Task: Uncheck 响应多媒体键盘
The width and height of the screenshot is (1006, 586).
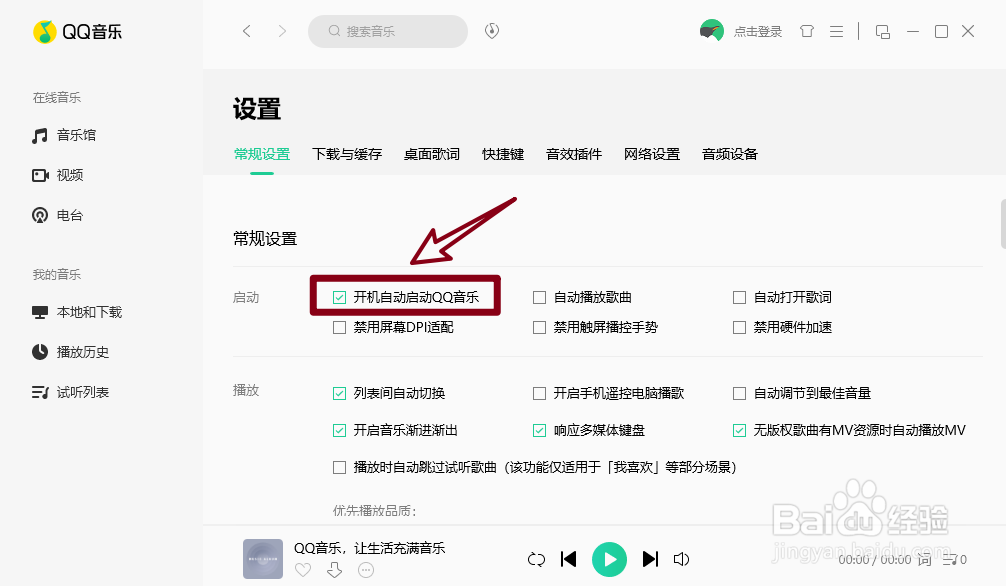Action: tap(540, 431)
